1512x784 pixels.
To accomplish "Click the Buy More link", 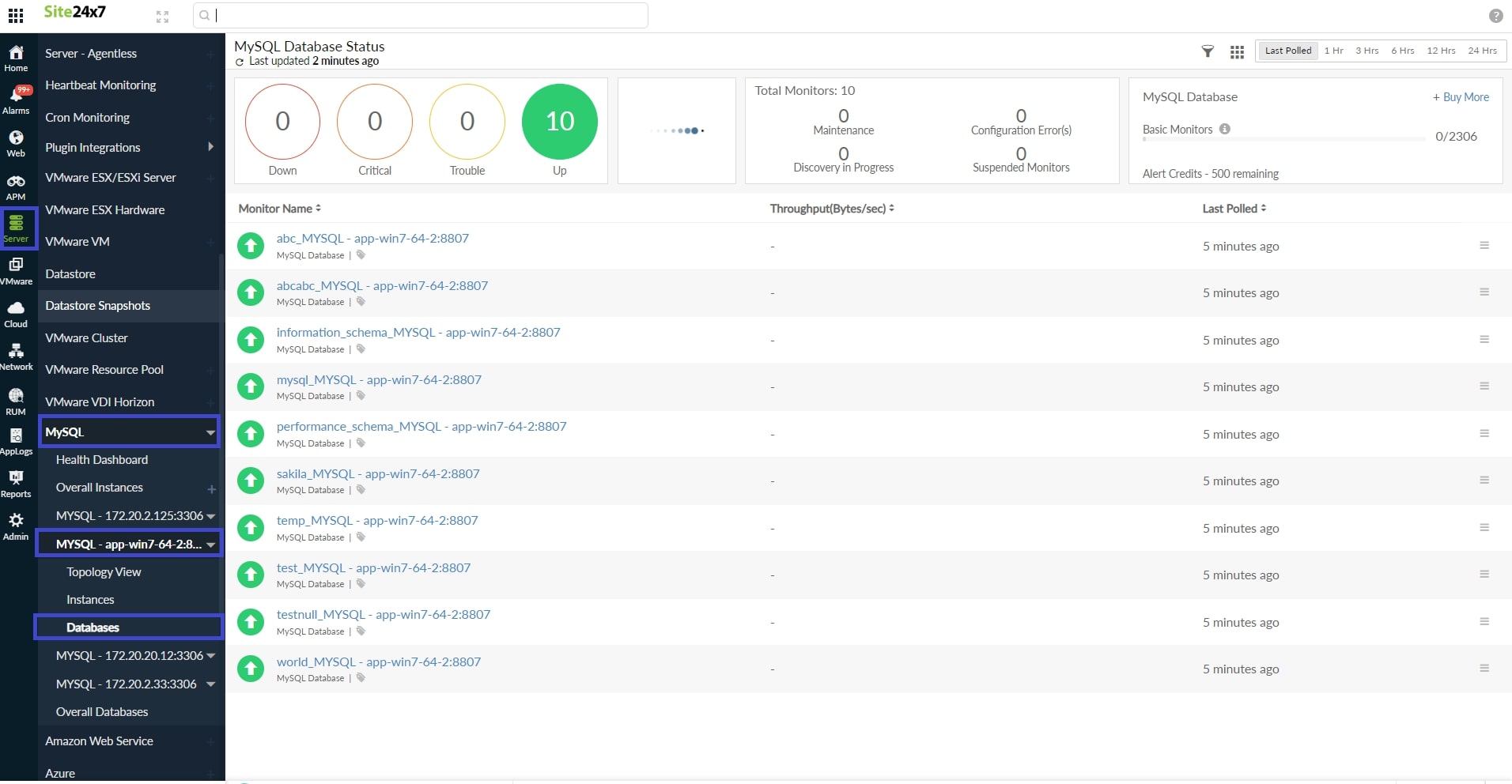I will pyautogui.click(x=1460, y=96).
